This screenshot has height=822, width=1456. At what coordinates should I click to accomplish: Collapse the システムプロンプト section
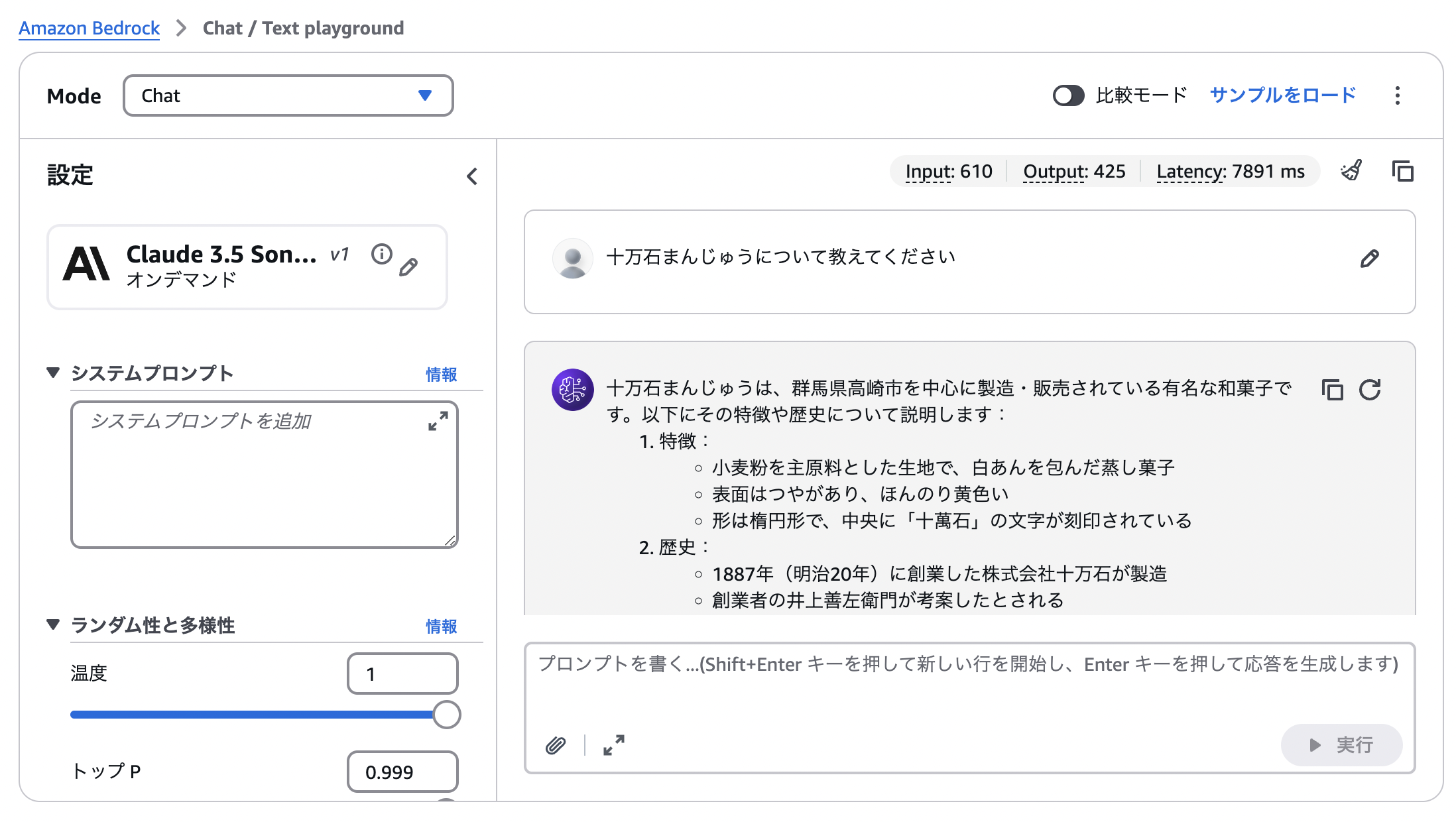point(54,373)
